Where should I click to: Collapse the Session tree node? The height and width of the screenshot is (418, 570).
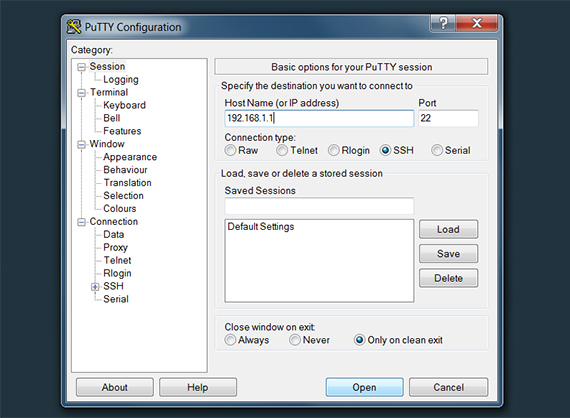(81, 67)
